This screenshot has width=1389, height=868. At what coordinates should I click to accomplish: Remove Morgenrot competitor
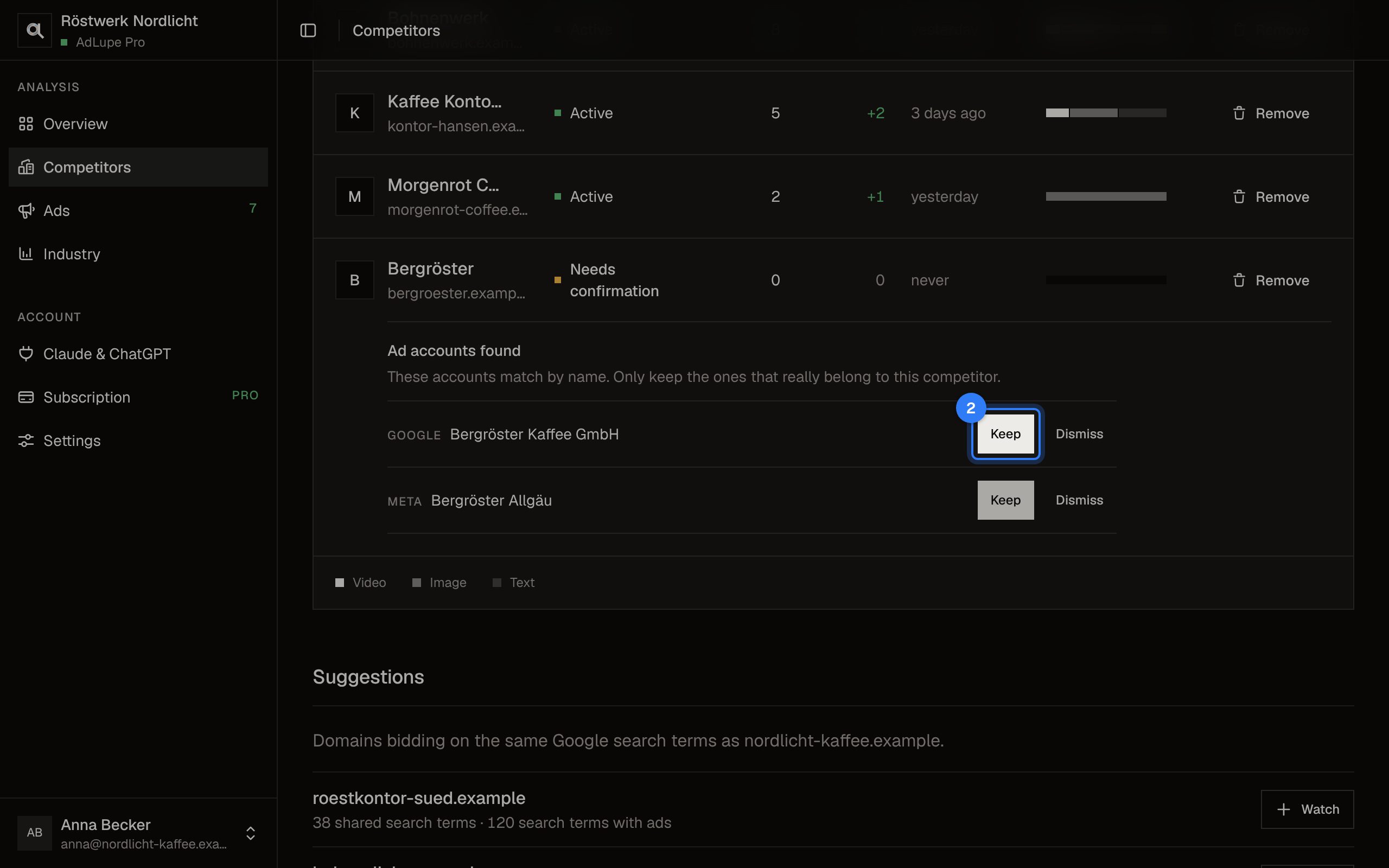[1271, 197]
